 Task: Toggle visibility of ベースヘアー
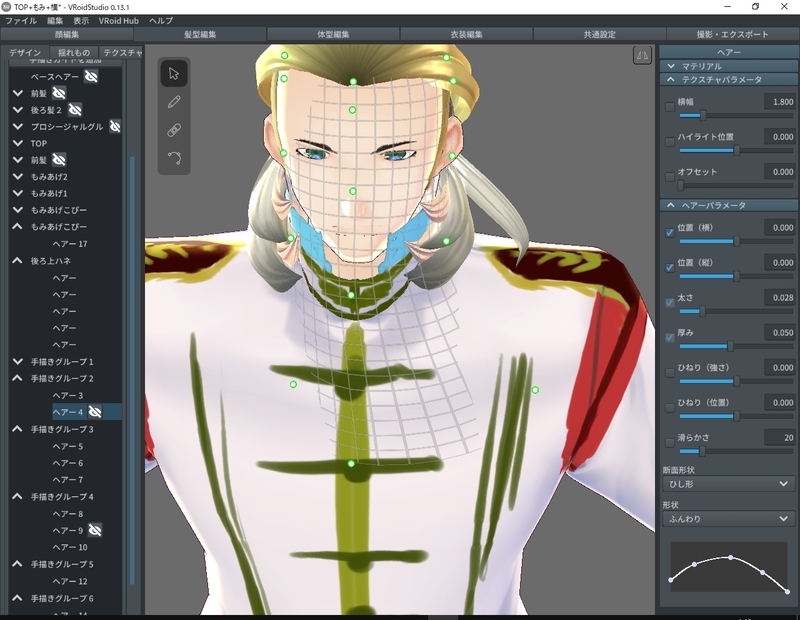pyautogui.click(x=91, y=77)
